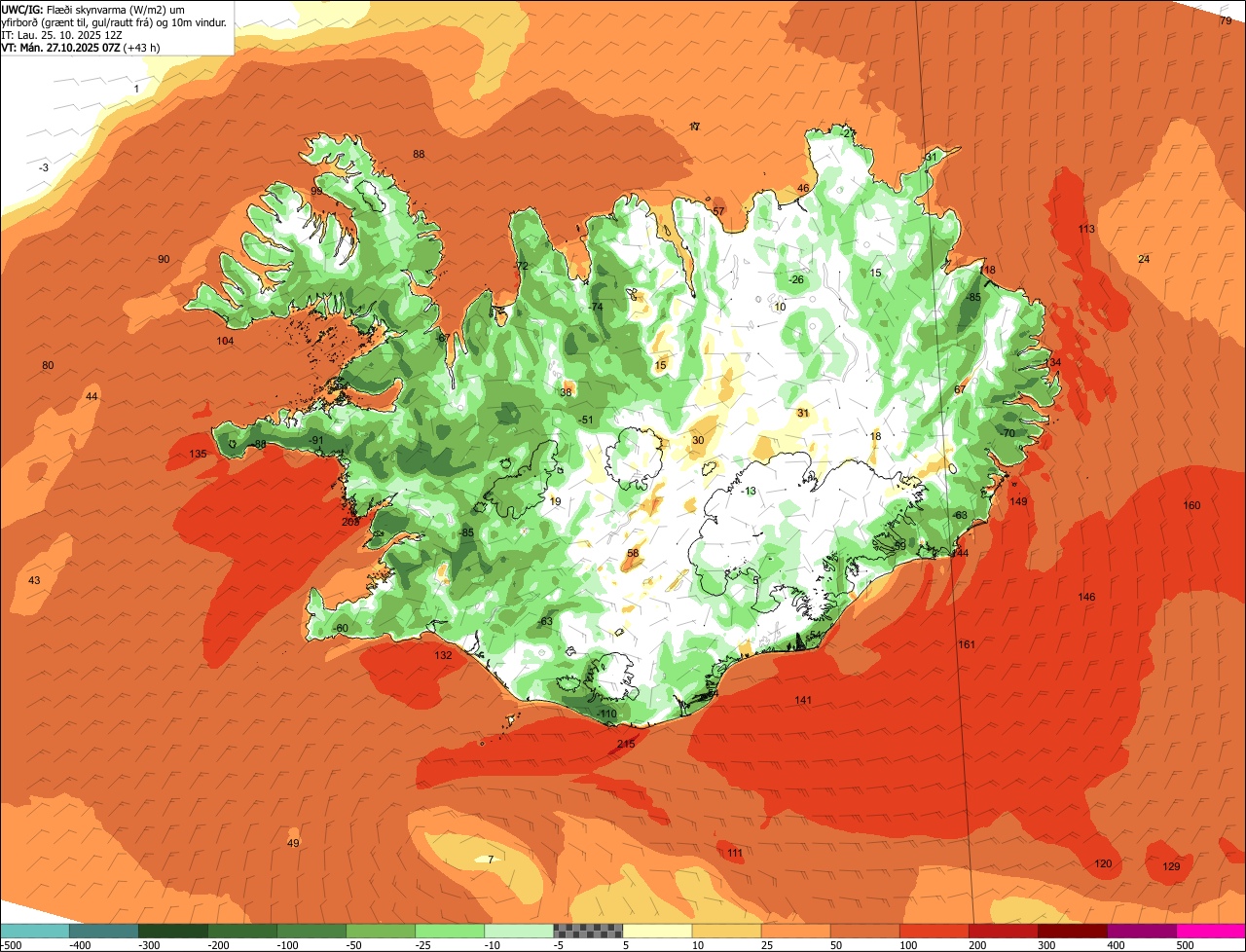
Task: Click the map value 88 north of the Westfjords
Action: [x=419, y=155]
